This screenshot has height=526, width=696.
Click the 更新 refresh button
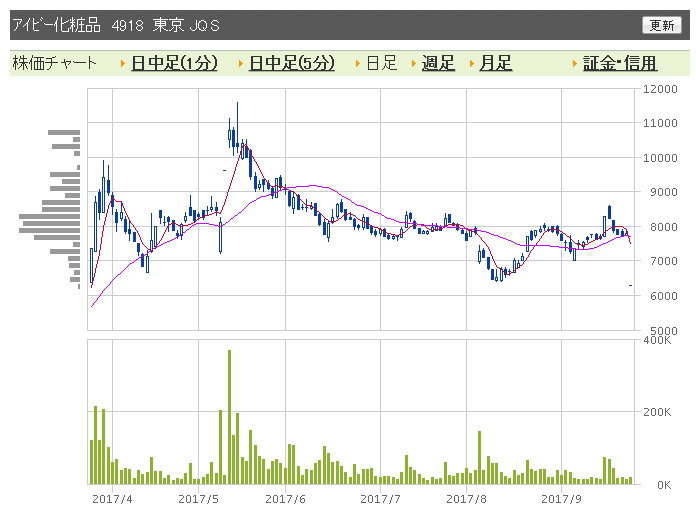click(x=661, y=25)
